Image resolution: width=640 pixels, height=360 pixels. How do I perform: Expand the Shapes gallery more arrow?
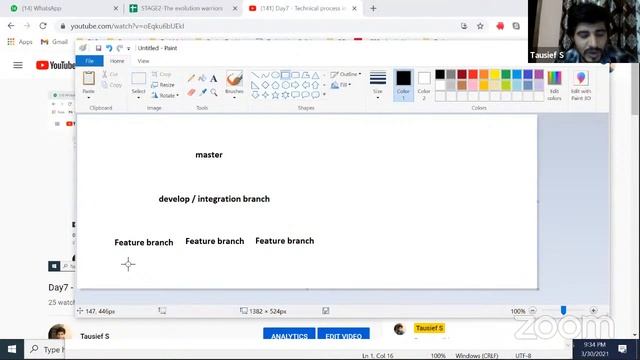[324, 95]
